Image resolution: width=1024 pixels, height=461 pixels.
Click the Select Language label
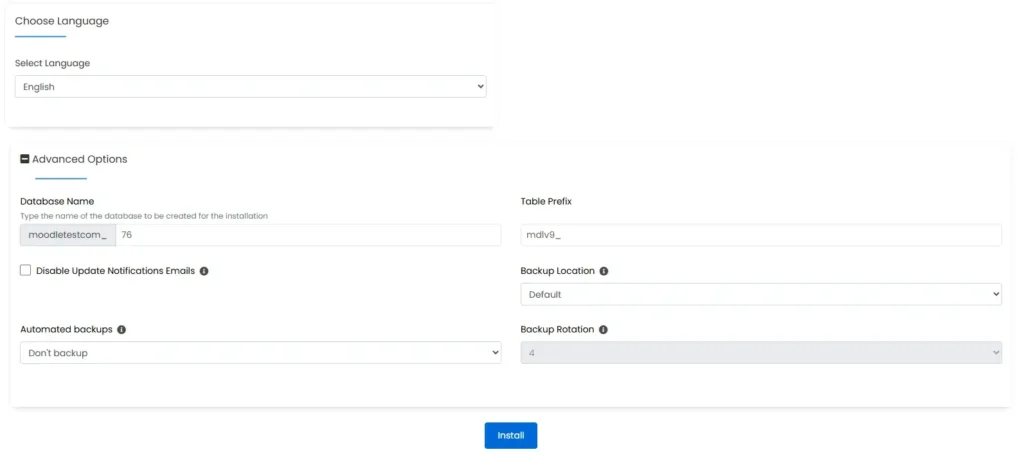coord(52,63)
